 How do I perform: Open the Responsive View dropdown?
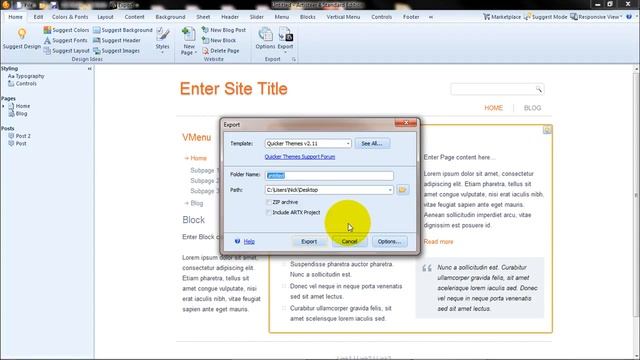[x=596, y=17]
